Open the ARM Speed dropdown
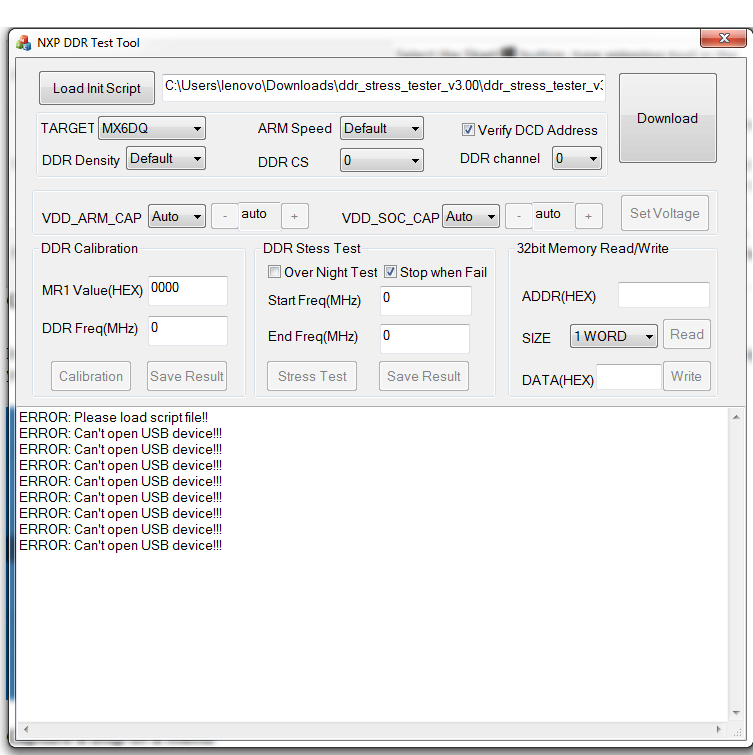The height and width of the screenshot is (755, 753). tap(382, 129)
